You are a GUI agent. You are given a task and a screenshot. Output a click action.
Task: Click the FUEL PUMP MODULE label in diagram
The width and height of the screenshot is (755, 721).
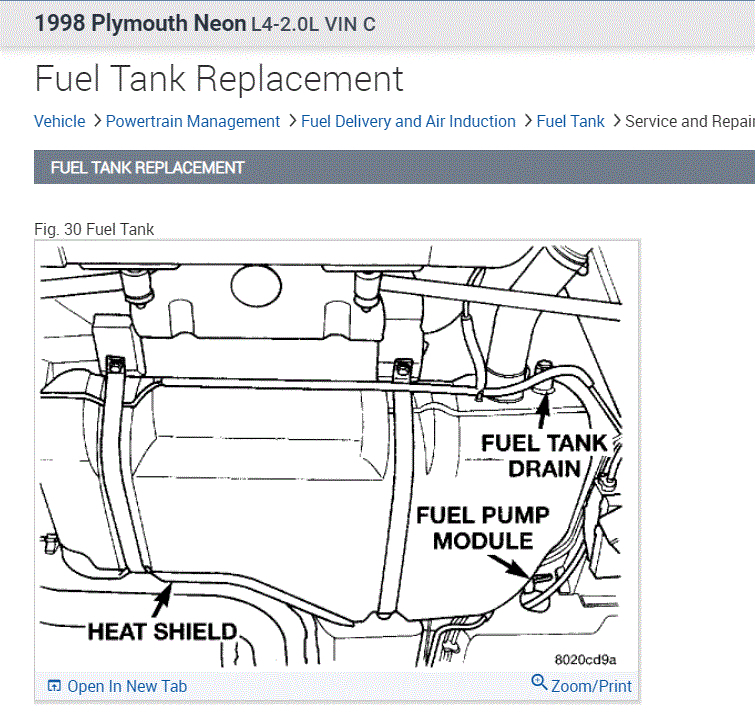[x=482, y=528]
